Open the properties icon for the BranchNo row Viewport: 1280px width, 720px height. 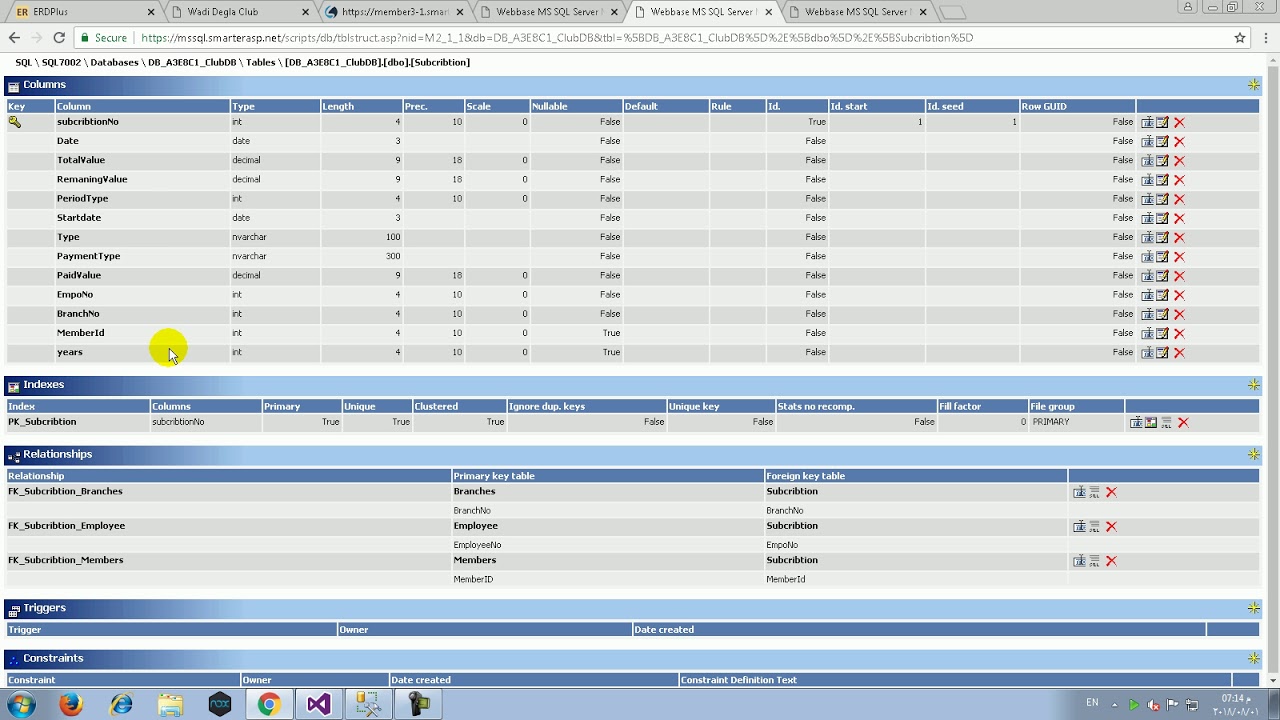1147,314
